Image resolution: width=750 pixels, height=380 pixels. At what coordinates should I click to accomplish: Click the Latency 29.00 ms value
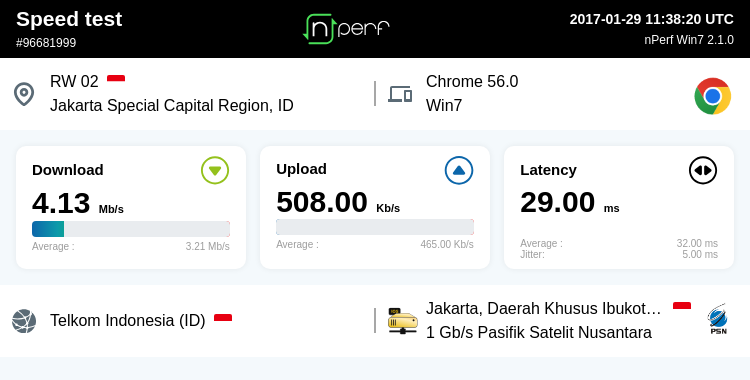pos(570,202)
